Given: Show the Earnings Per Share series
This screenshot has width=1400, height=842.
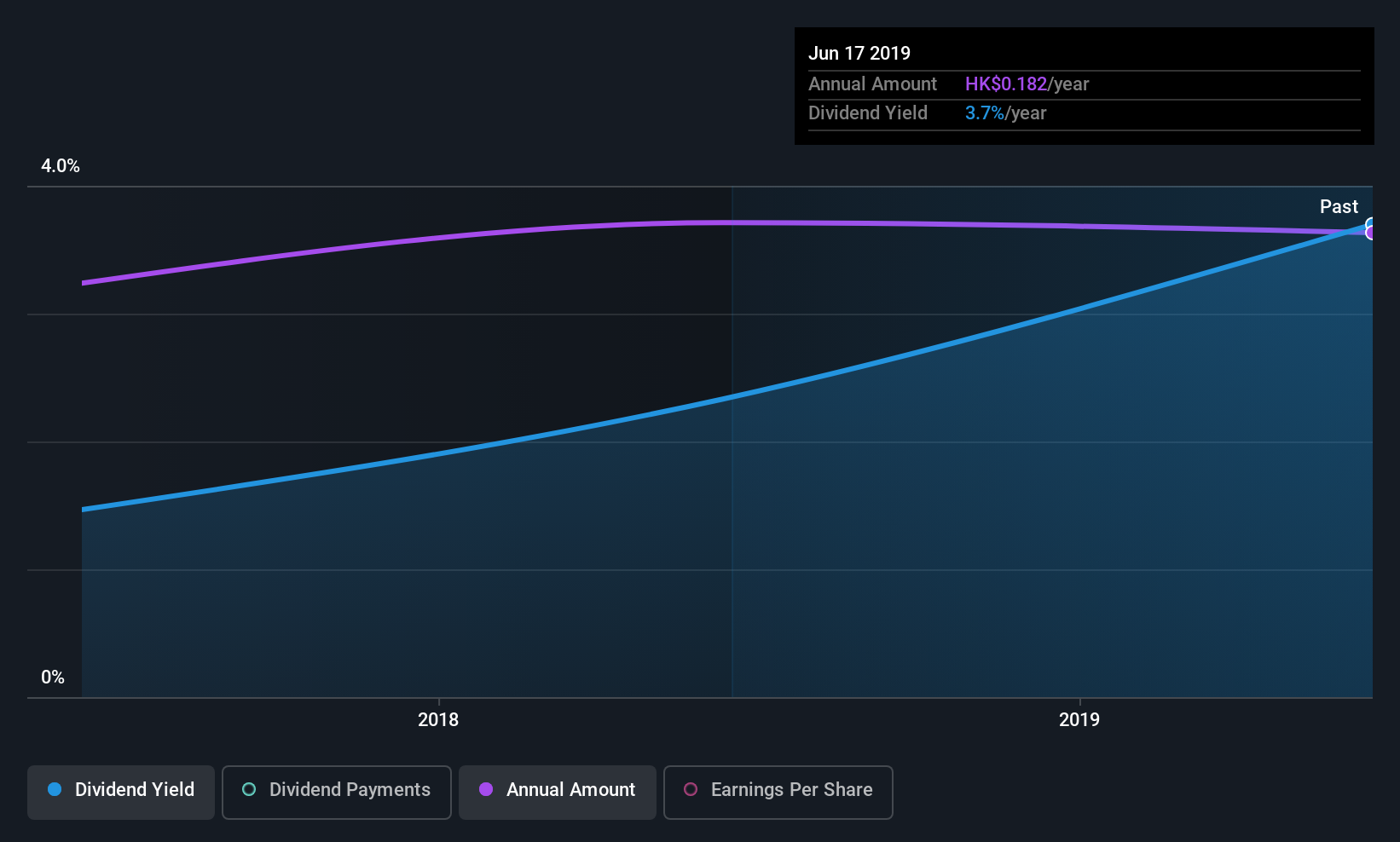Looking at the screenshot, I should point(778,792).
